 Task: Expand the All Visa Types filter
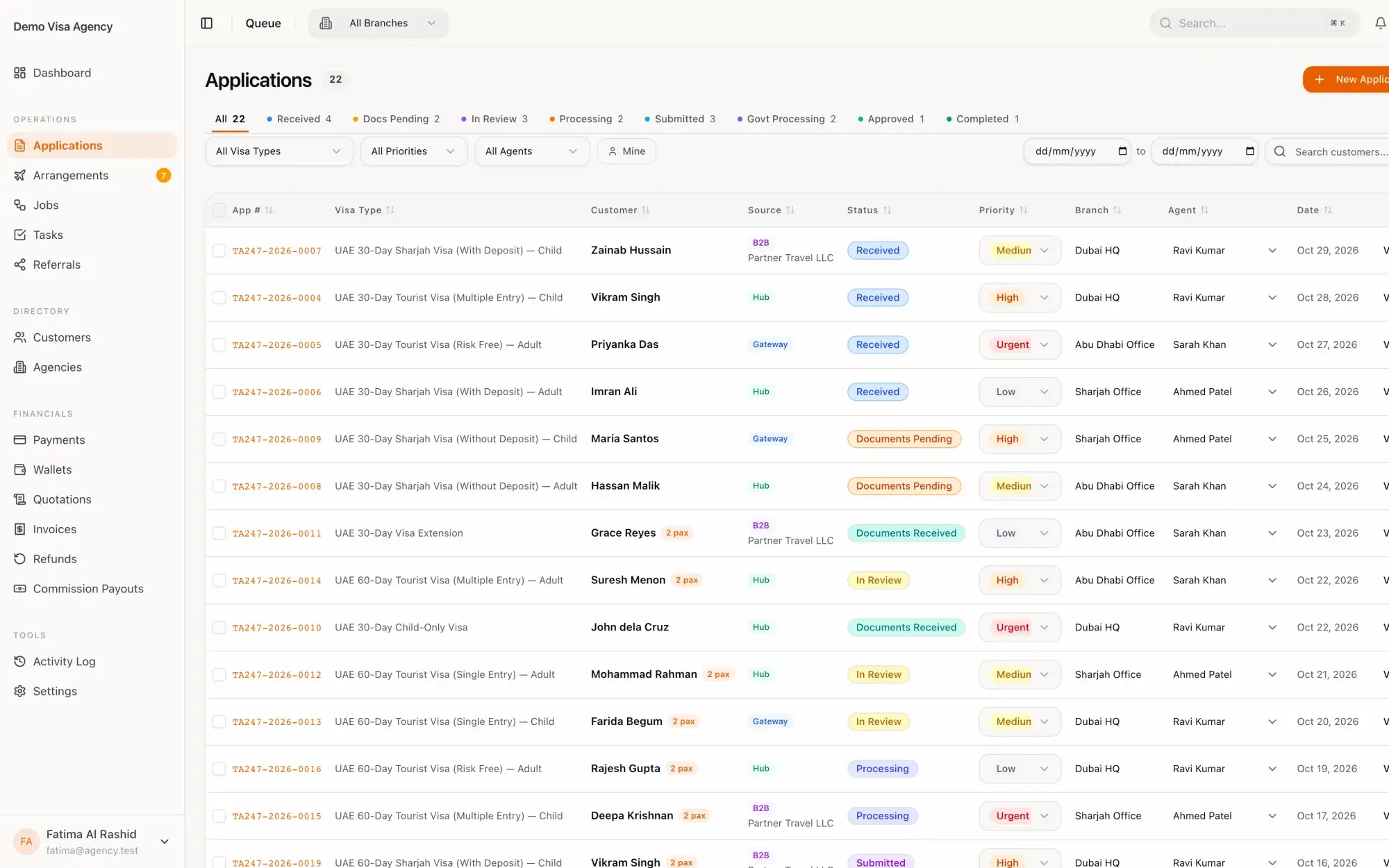click(x=278, y=151)
